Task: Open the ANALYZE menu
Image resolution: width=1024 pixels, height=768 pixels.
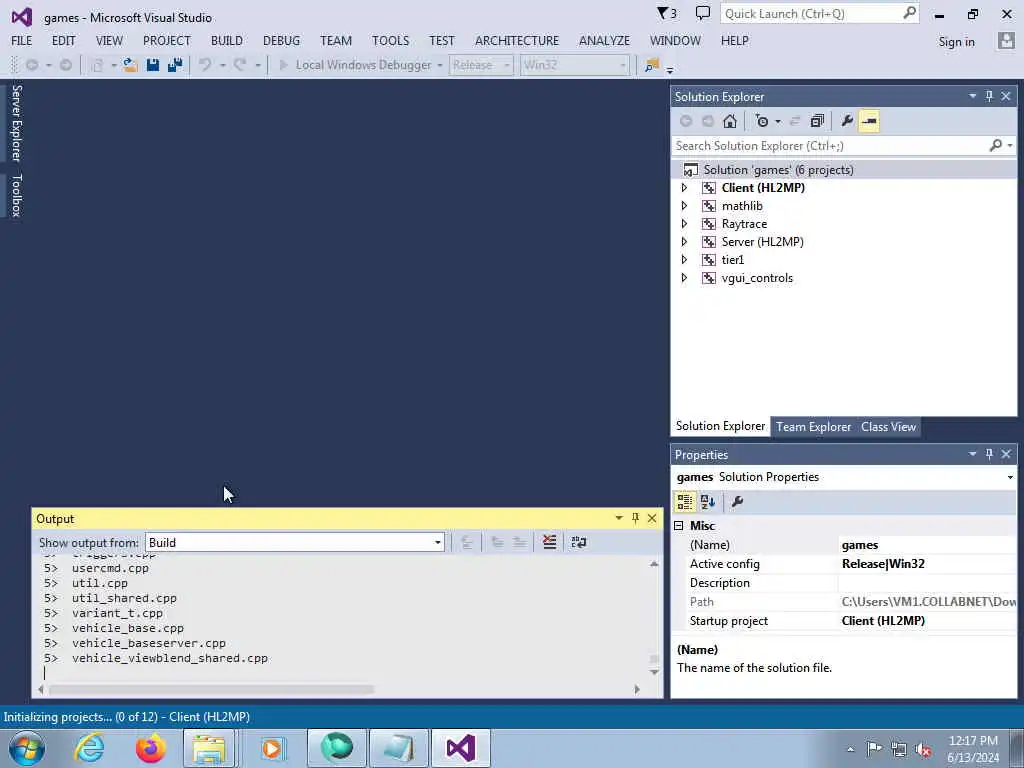Action: (604, 40)
